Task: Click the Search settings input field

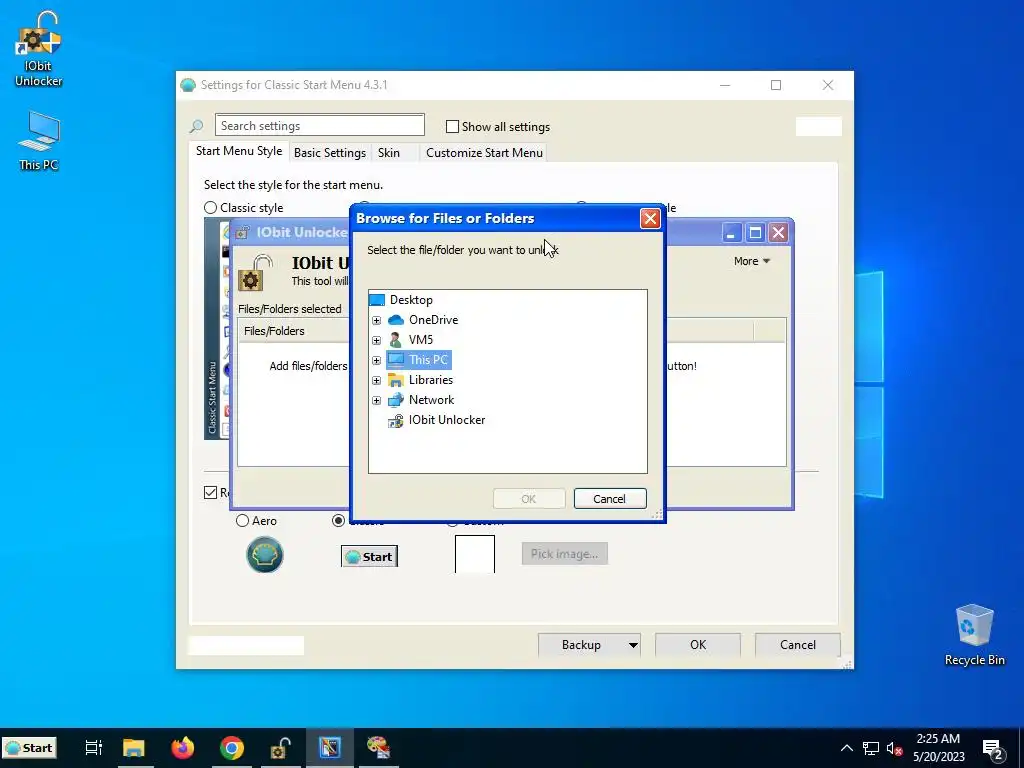Action: [319, 125]
